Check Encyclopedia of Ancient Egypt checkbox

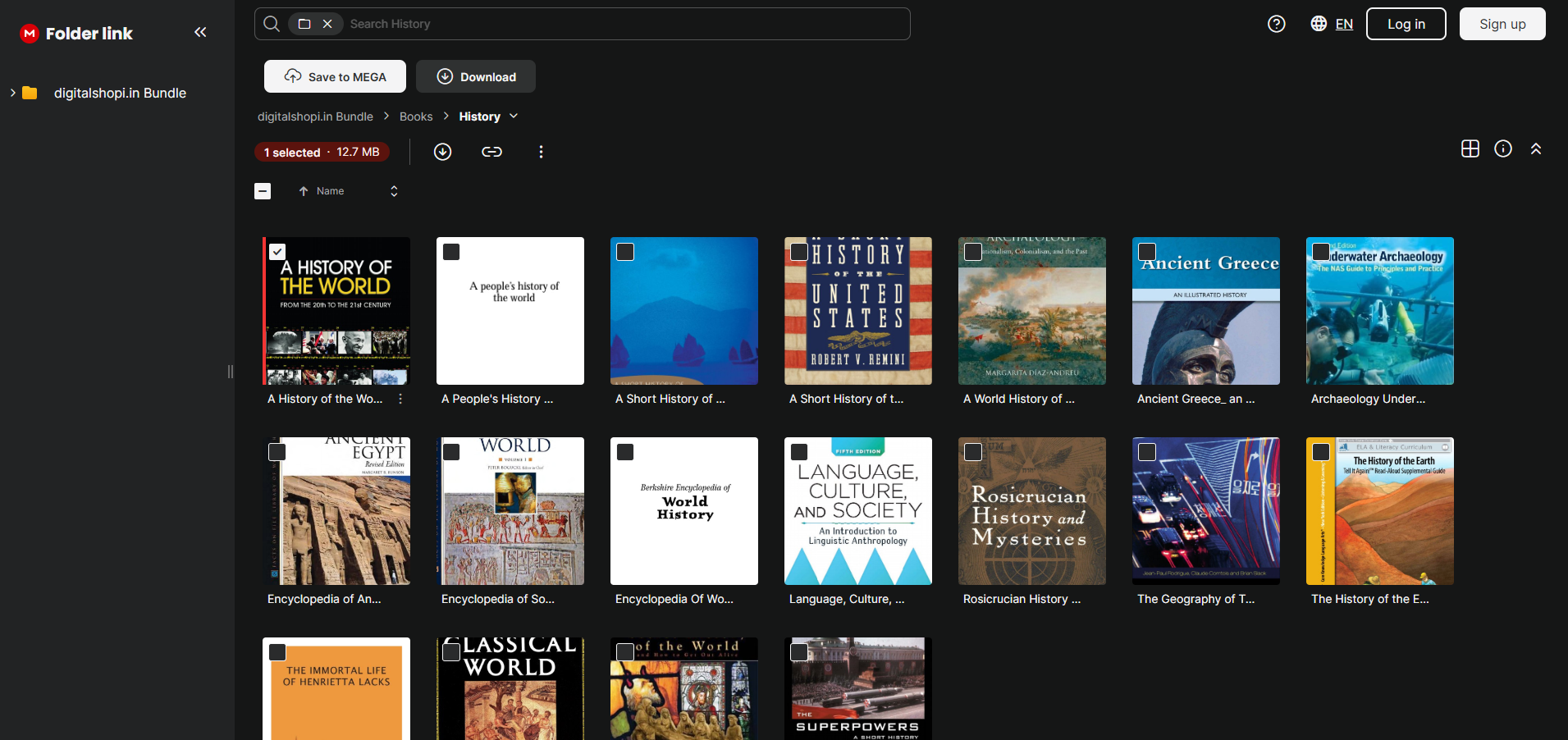click(277, 452)
